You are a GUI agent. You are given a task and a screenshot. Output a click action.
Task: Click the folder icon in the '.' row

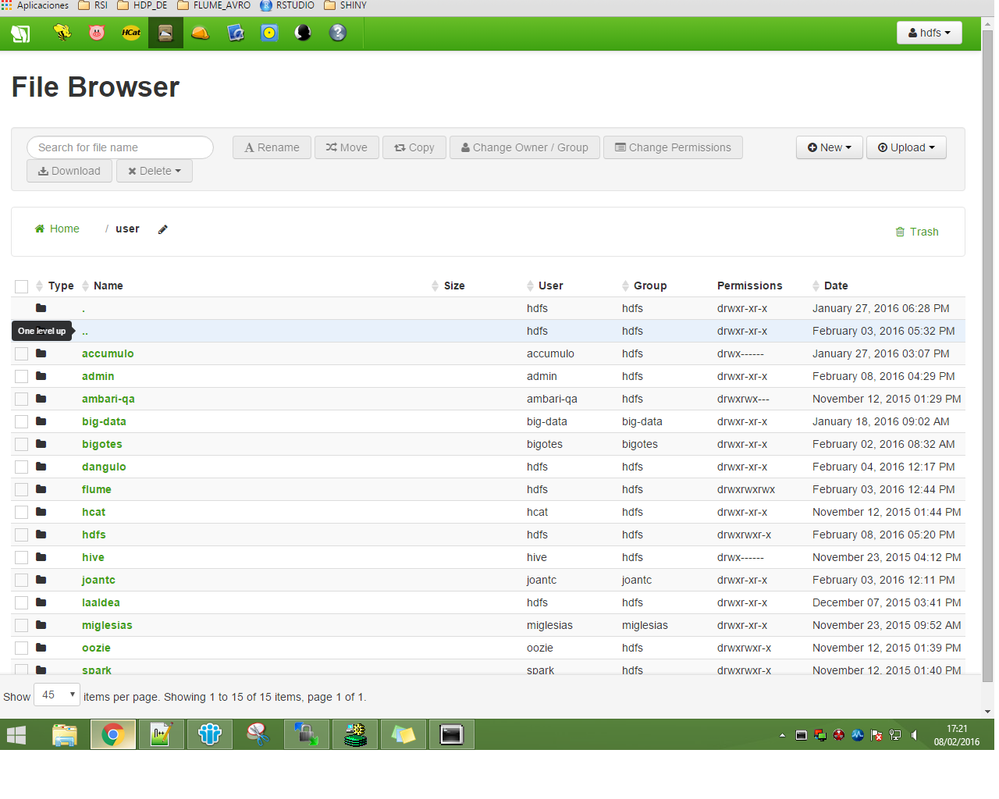(41, 308)
